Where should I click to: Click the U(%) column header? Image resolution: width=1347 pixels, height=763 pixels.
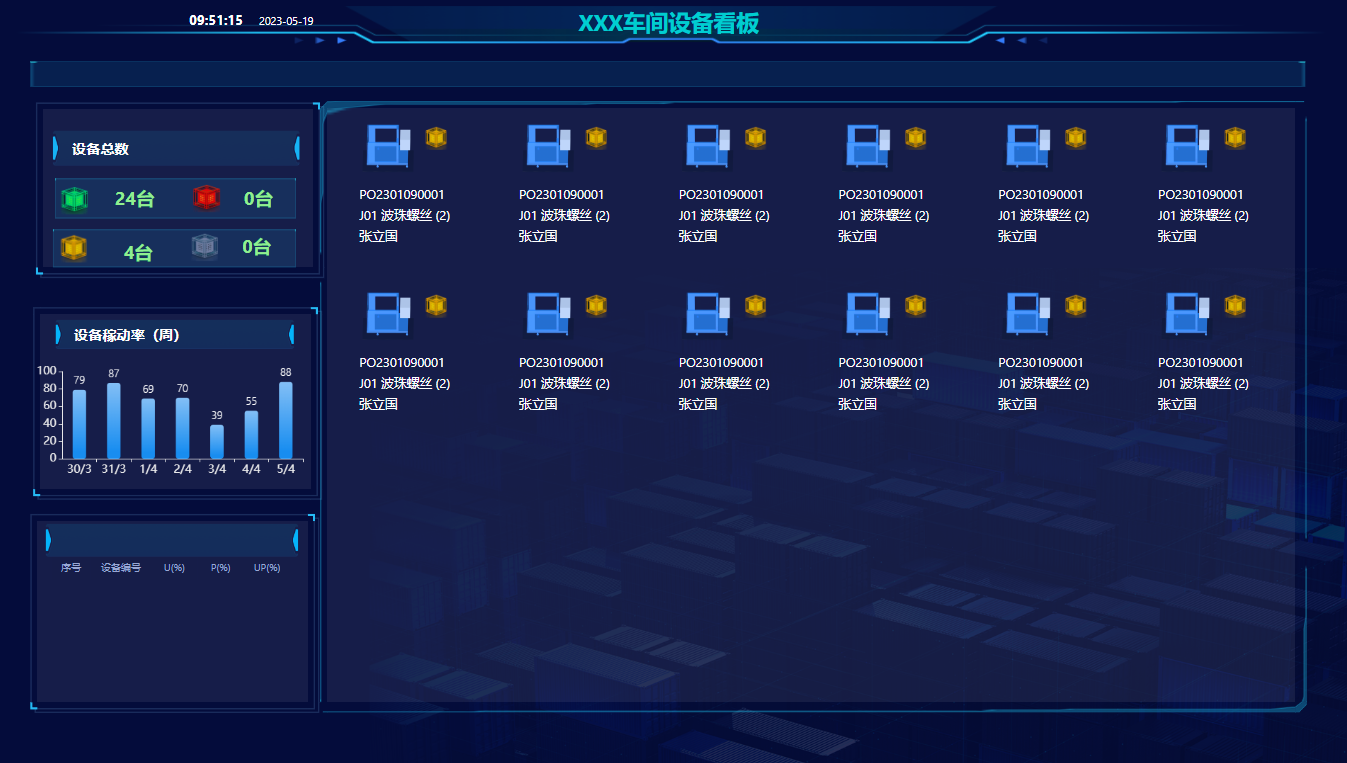click(x=175, y=568)
